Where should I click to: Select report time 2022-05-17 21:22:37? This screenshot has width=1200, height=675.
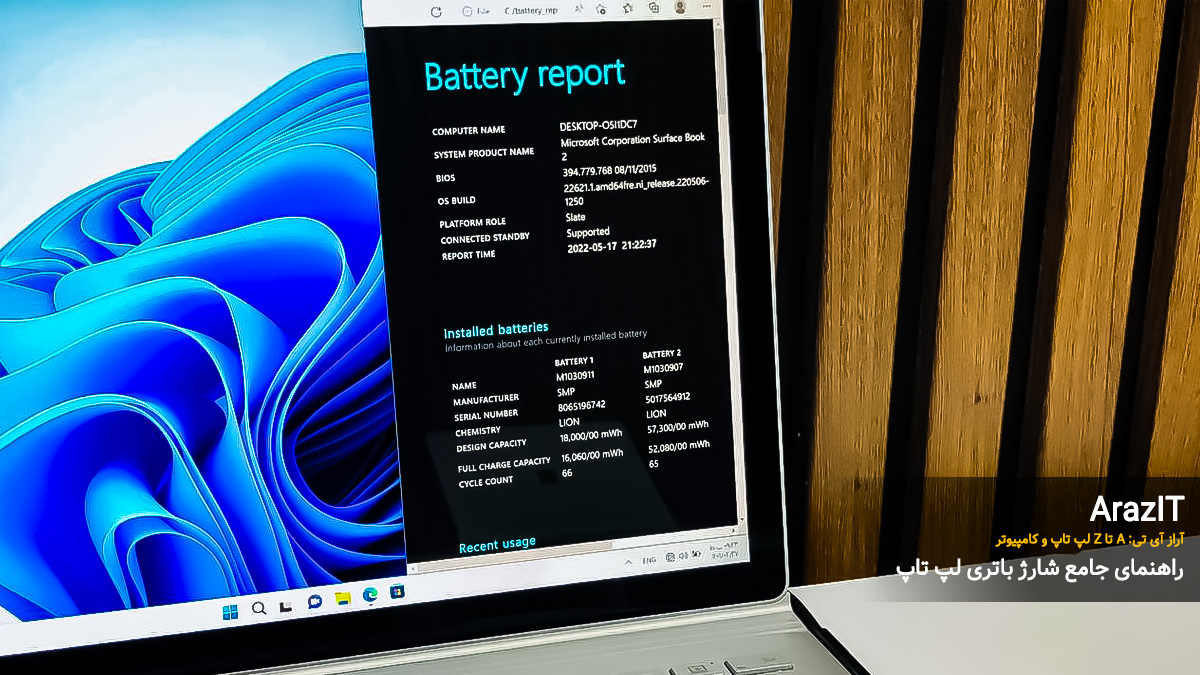612,245
